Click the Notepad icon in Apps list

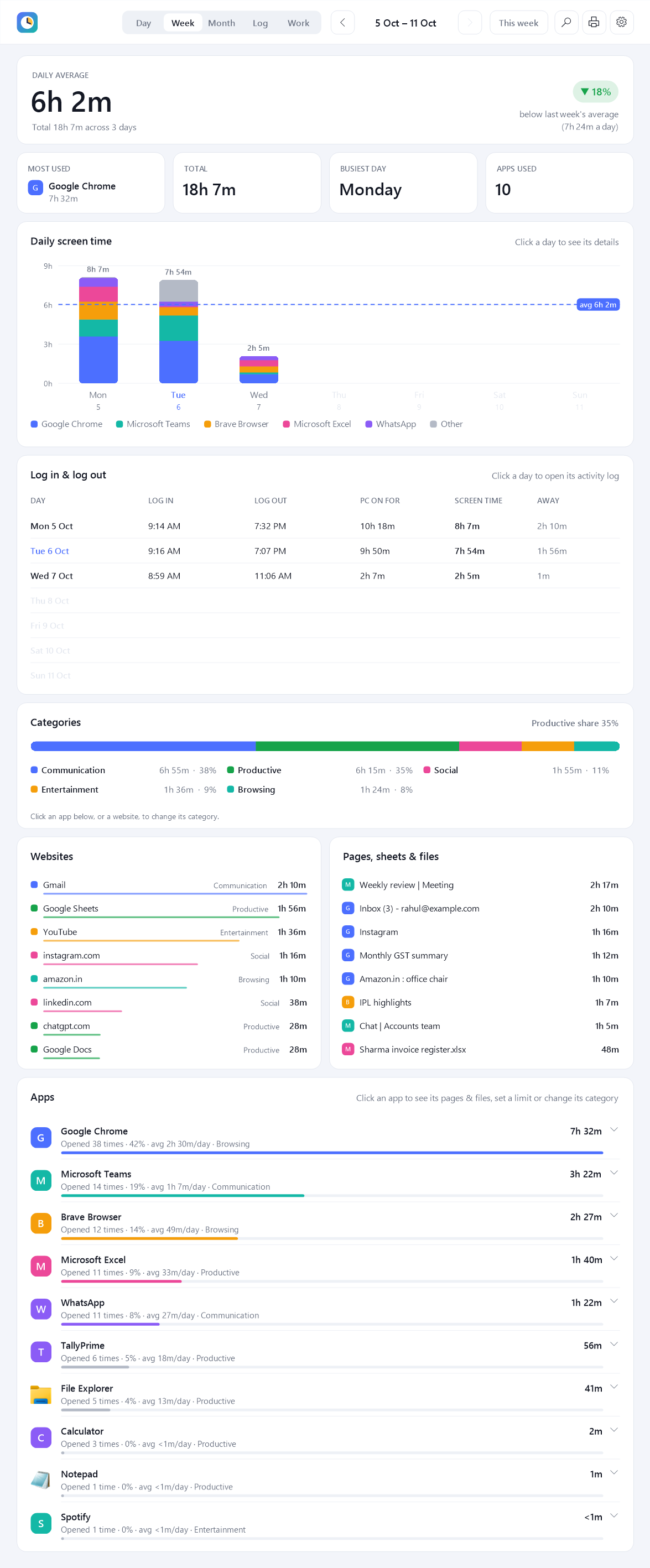click(x=41, y=1481)
